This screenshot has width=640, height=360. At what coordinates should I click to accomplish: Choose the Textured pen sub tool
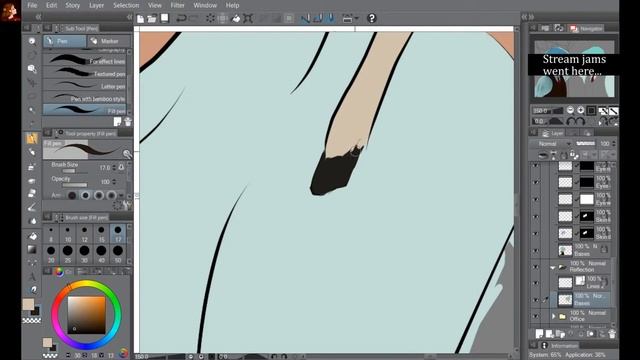click(x=85, y=73)
